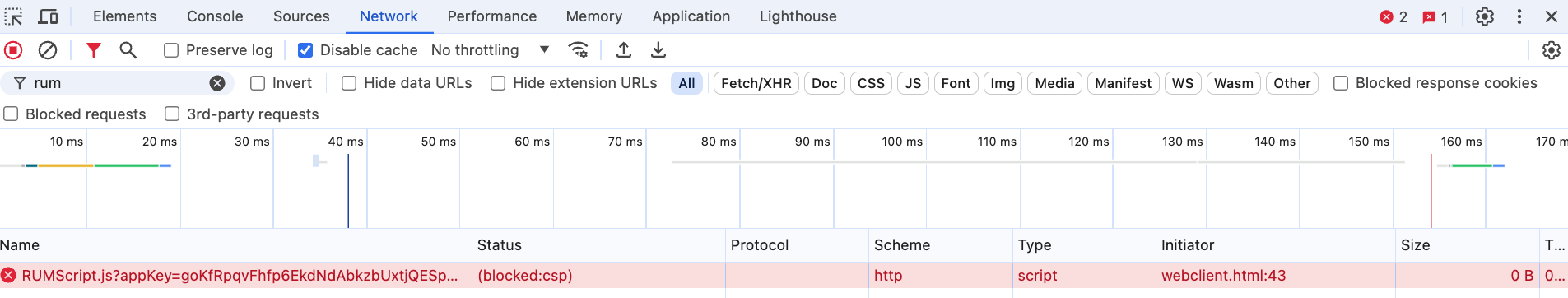
Task: Switch to the Console tab
Action: 215,16
